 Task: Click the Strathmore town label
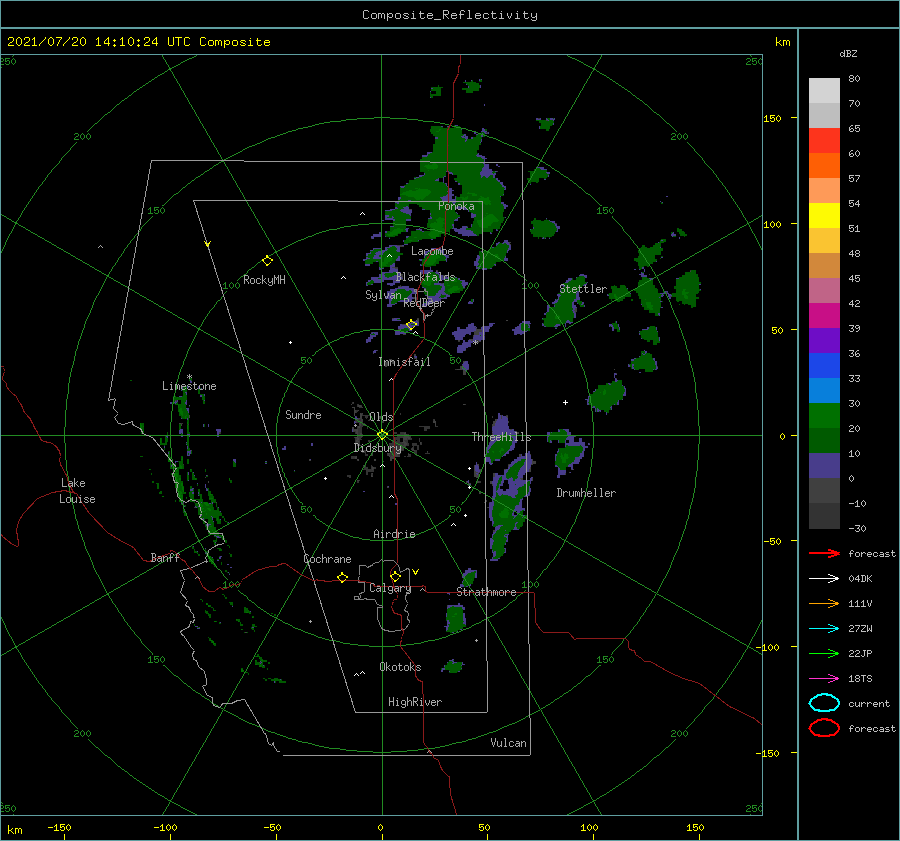[x=486, y=592]
